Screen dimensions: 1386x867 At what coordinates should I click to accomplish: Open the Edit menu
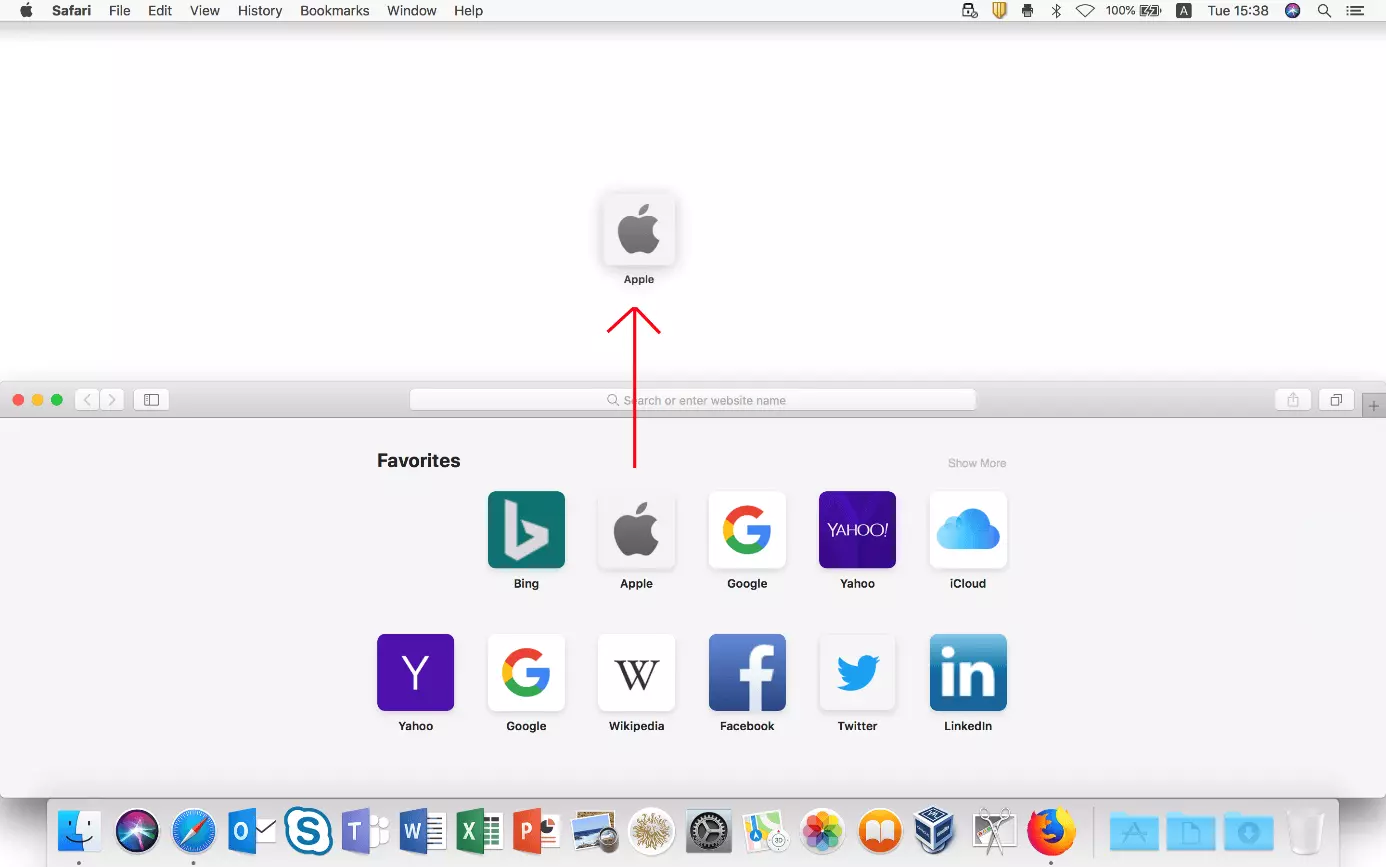(160, 11)
